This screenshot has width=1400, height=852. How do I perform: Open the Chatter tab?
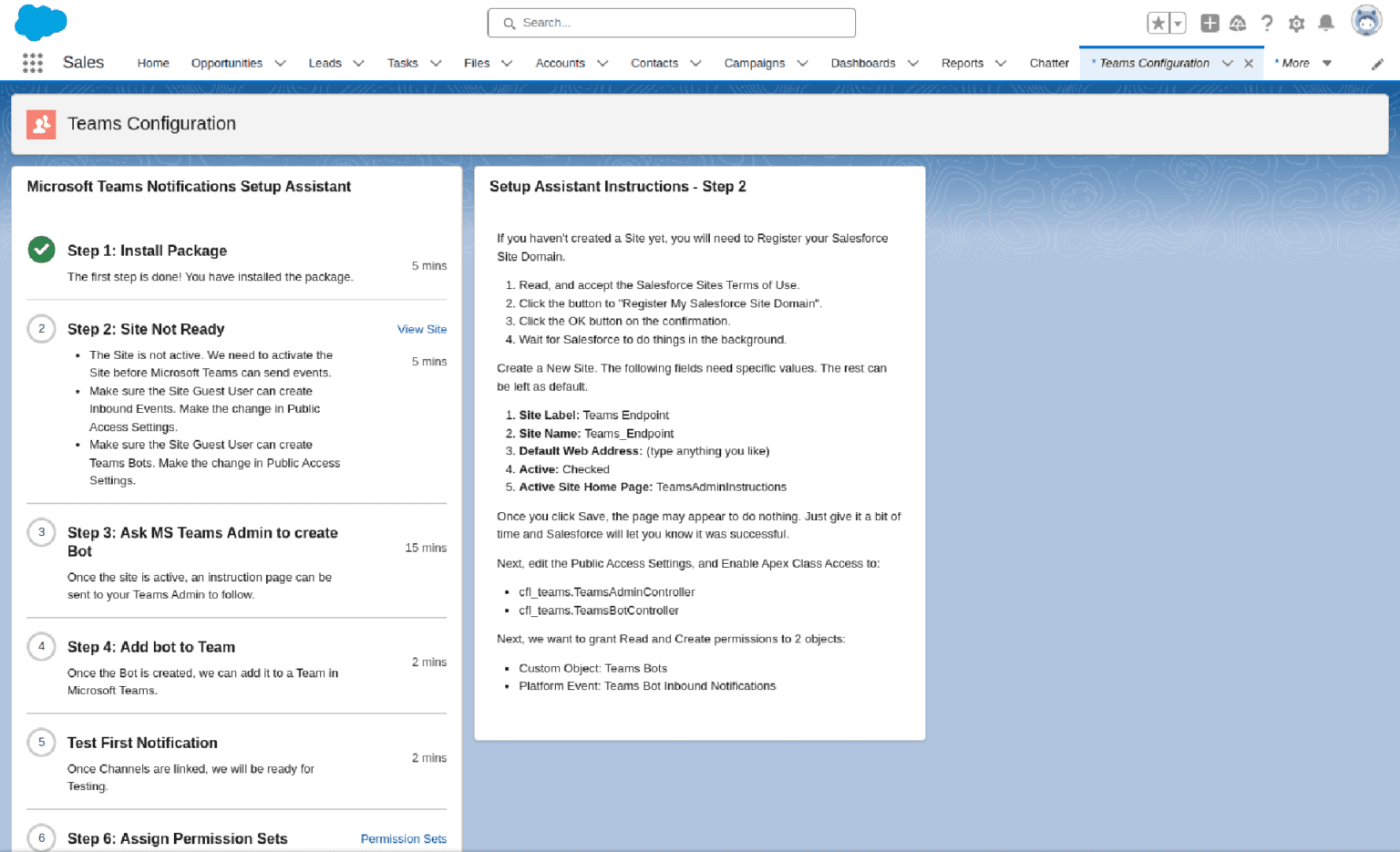1049,63
